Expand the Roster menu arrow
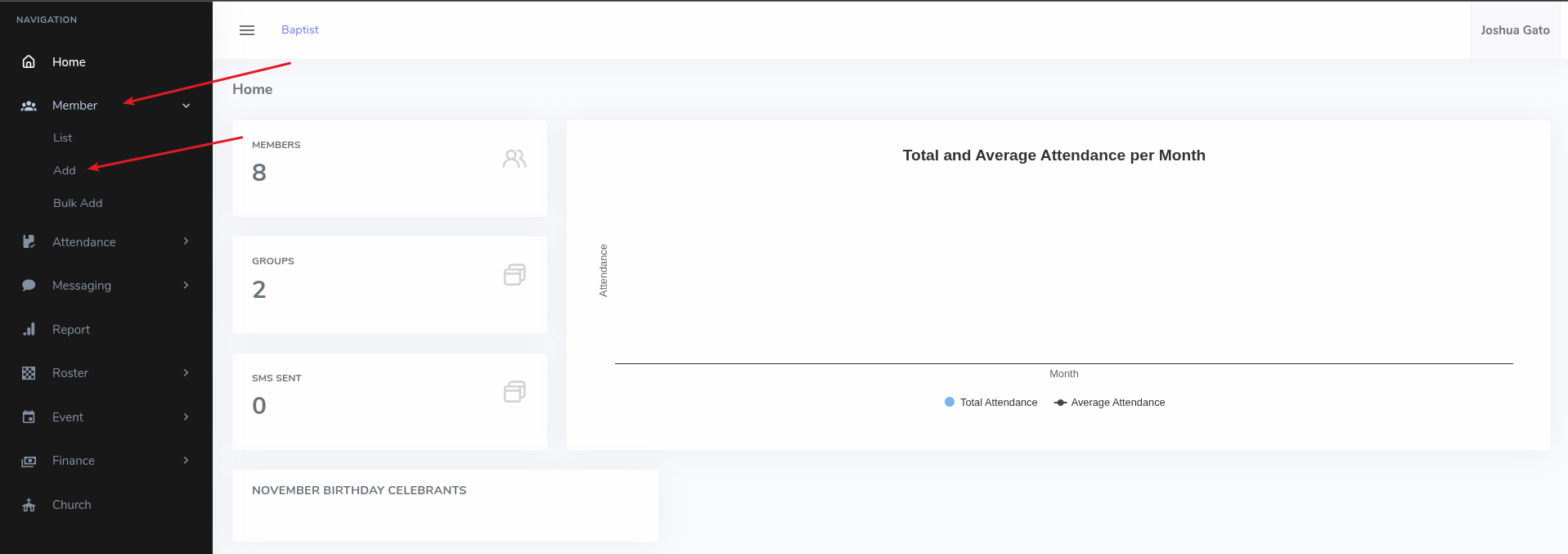 pyautogui.click(x=186, y=373)
